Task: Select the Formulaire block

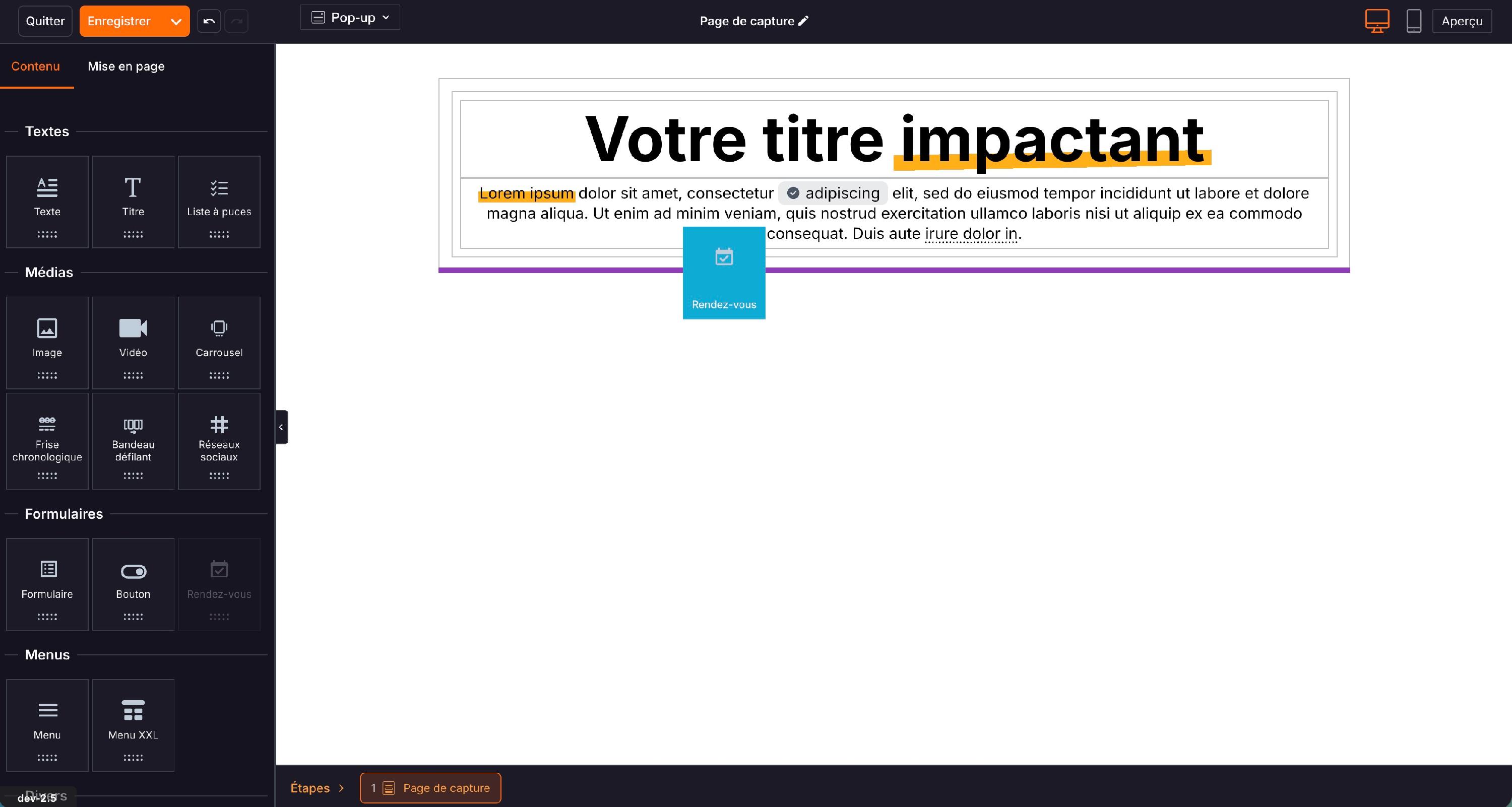Action: click(47, 584)
